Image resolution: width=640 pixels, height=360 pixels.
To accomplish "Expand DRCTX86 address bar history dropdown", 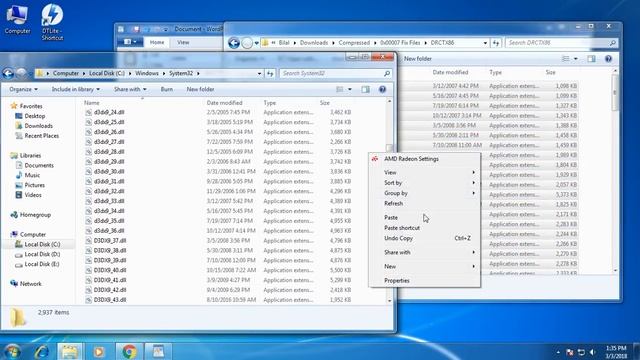I will 485,43.
